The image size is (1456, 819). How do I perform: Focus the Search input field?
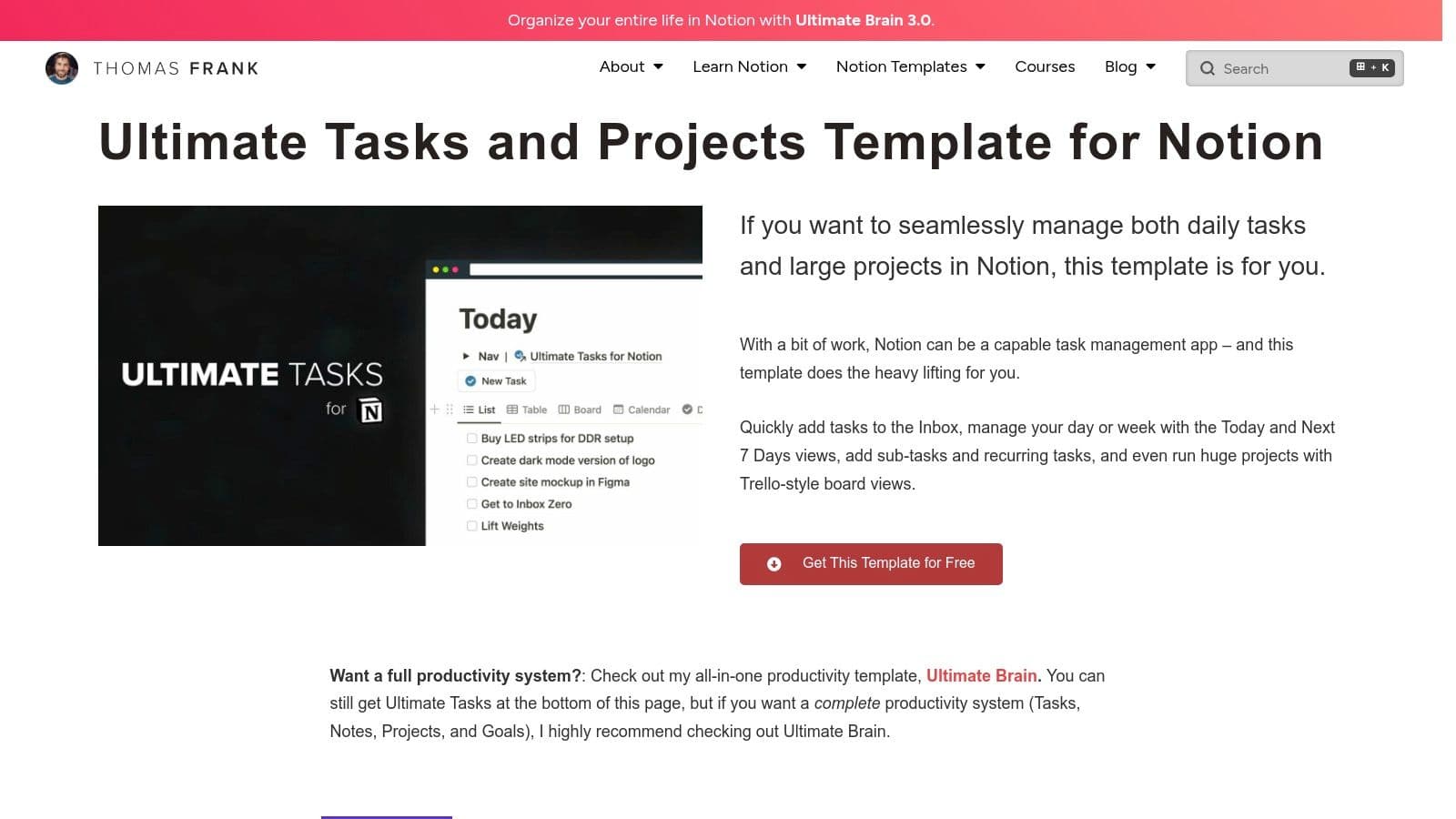1294,68
